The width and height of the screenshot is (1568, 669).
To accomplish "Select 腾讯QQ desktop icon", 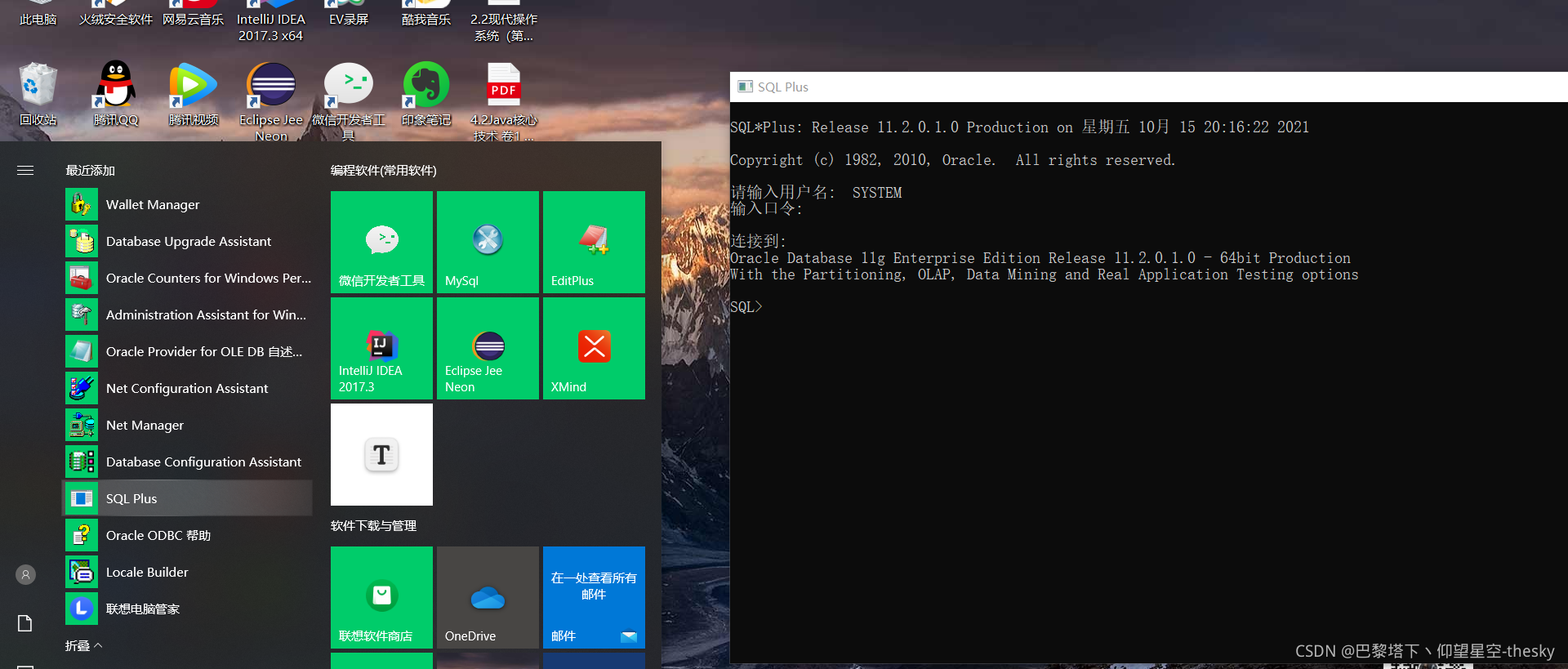I will (116, 94).
